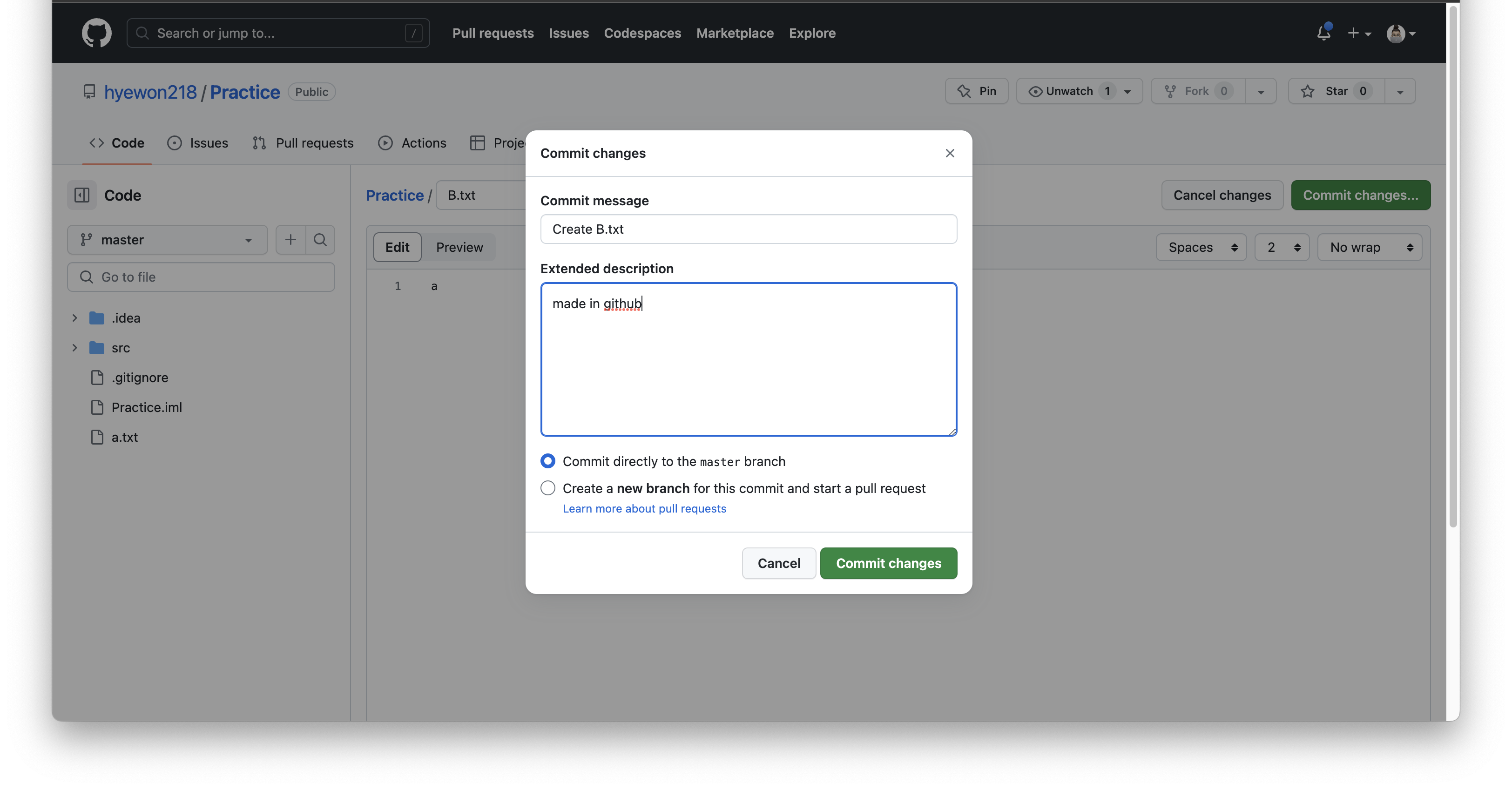This screenshot has width=1512, height=790.
Task: Open the Fork options dropdown arrow
Action: (1261, 92)
